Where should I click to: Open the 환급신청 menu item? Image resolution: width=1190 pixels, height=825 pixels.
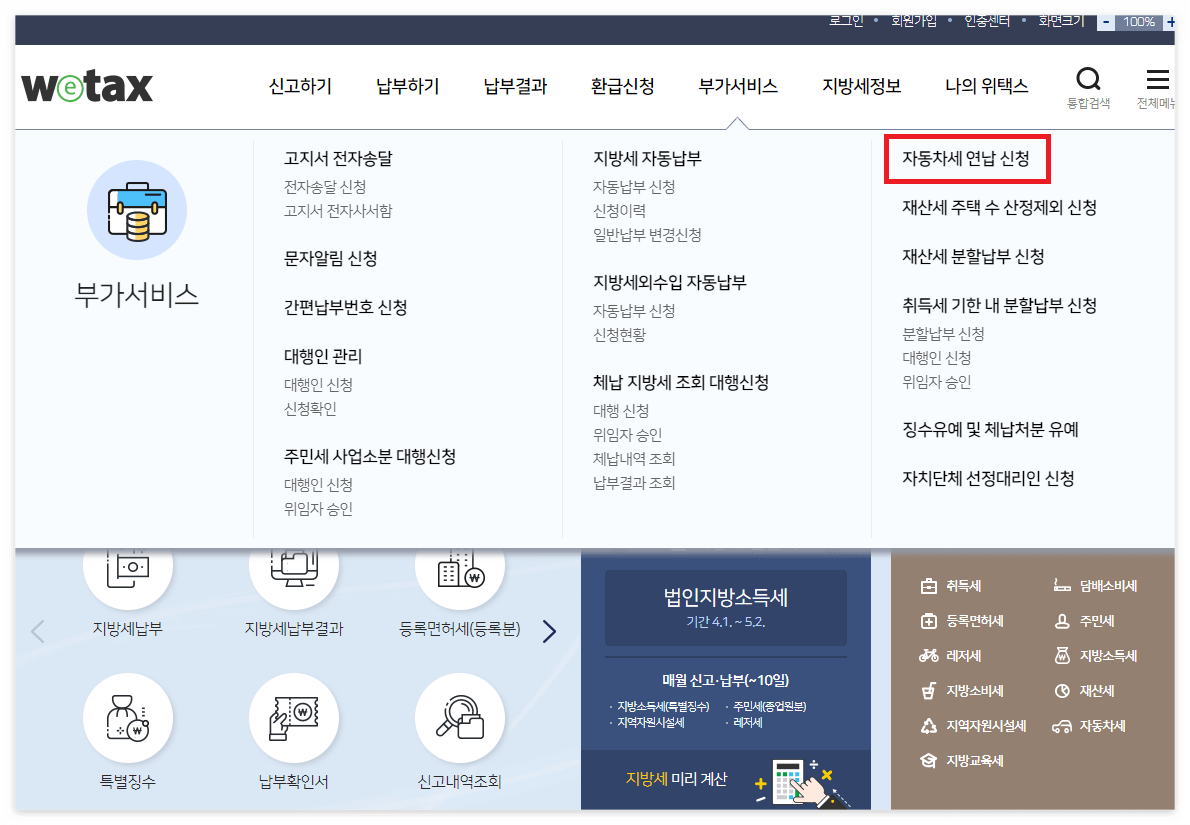(620, 86)
